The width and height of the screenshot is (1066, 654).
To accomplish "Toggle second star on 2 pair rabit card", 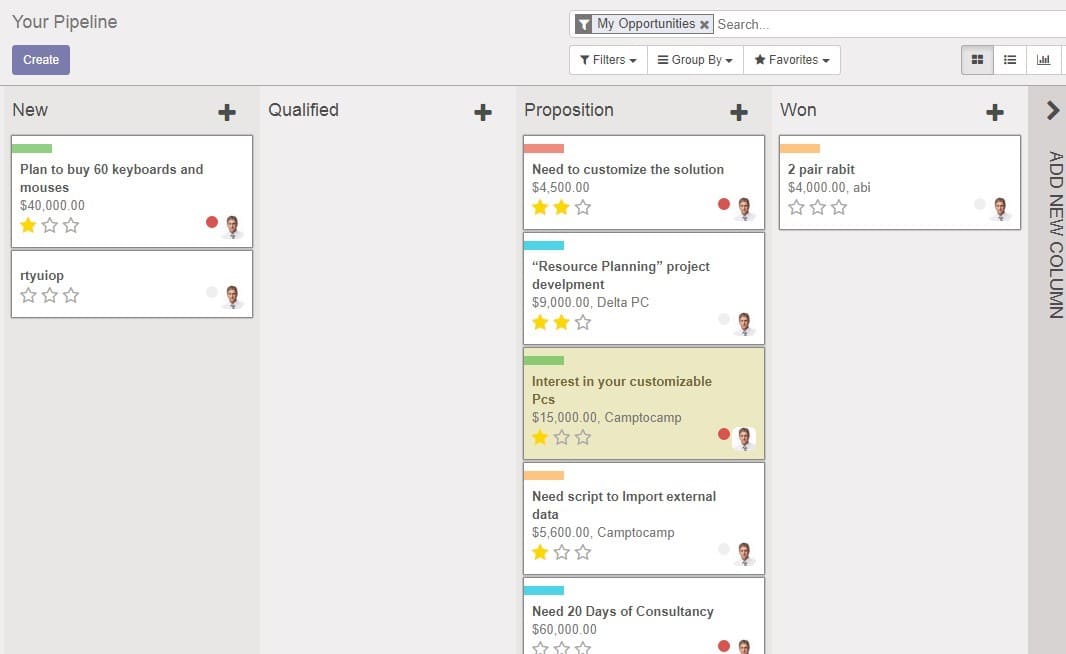I will click(x=817, y=207).
